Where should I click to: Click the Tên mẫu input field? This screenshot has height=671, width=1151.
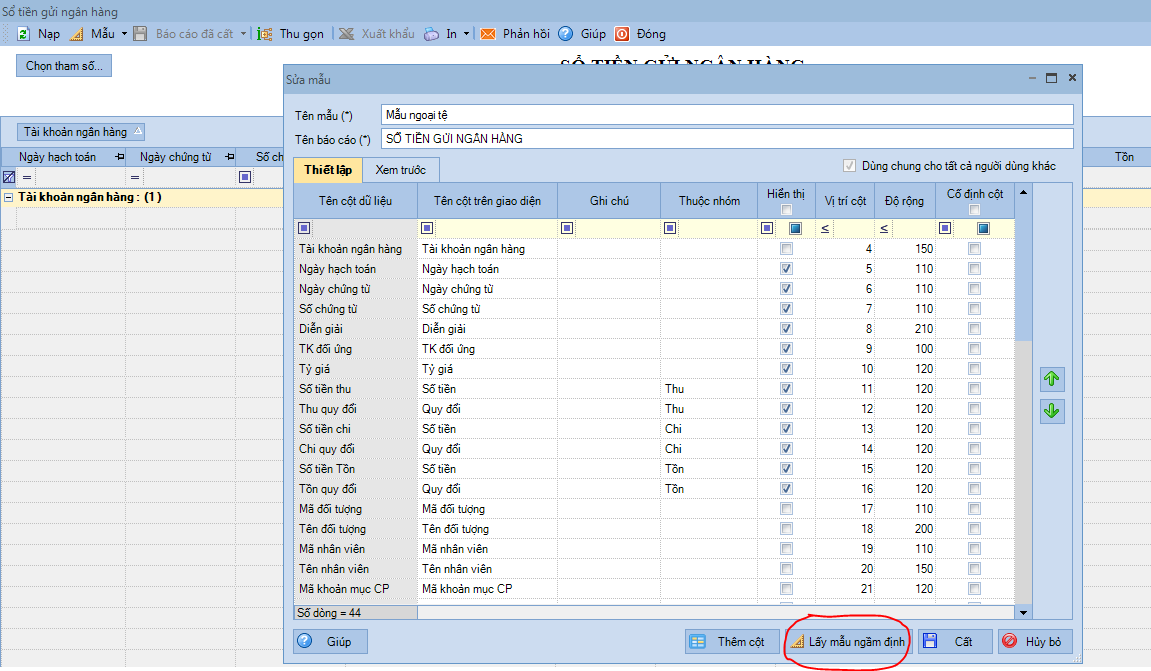pos(727,115)
